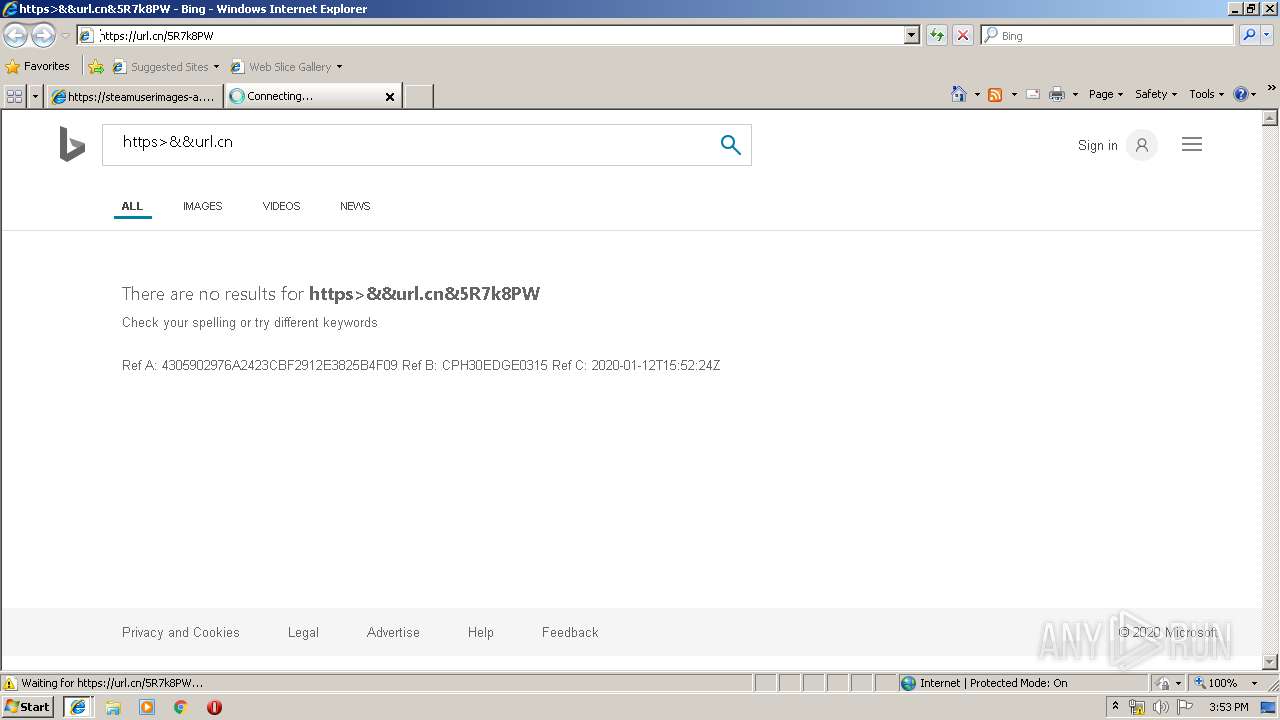Open the Favorites Bar chevron overflow
The image size is (1280, 720).
(x=1272, y=89)
